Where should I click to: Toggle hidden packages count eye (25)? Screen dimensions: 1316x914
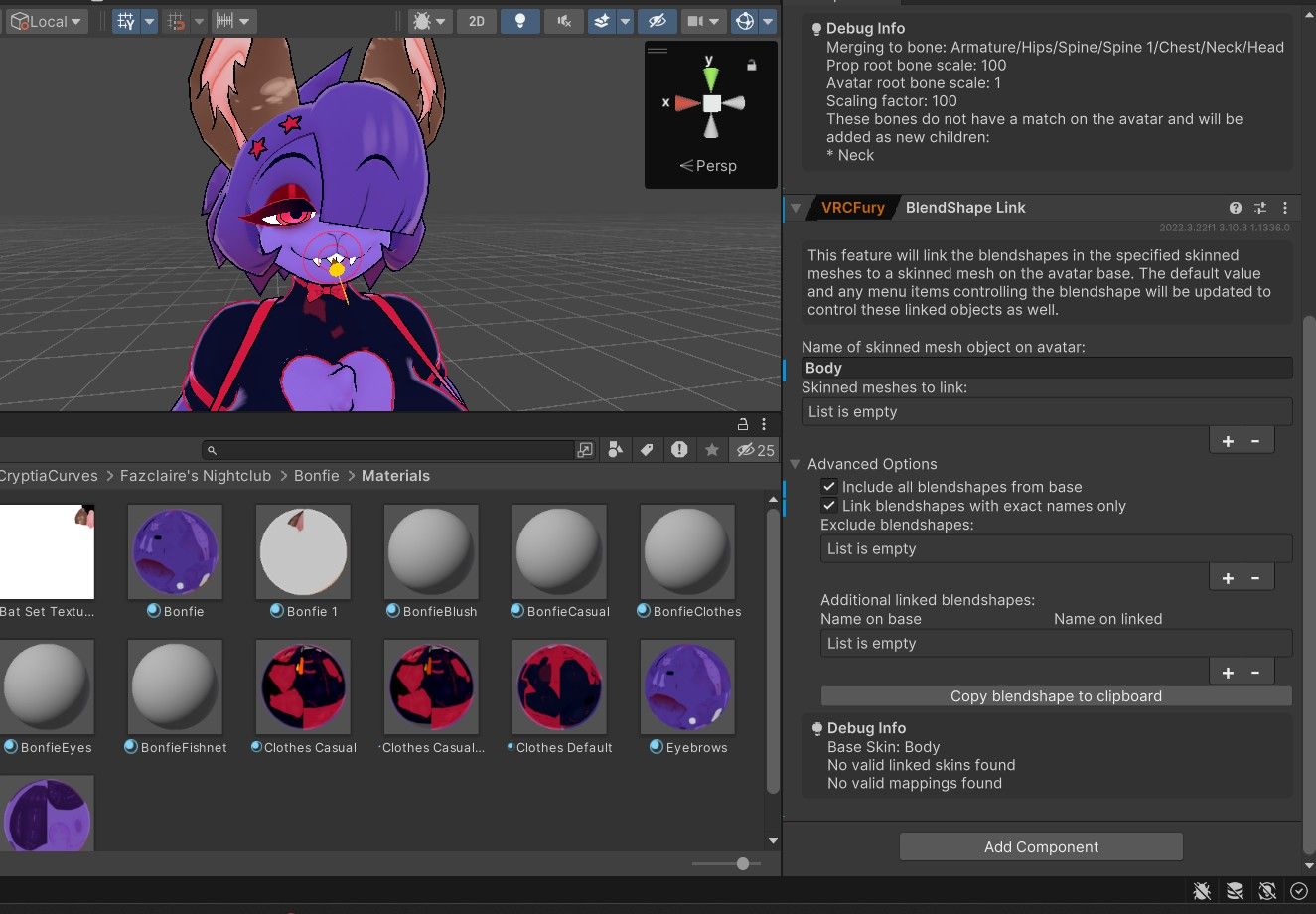click(755, 450)
